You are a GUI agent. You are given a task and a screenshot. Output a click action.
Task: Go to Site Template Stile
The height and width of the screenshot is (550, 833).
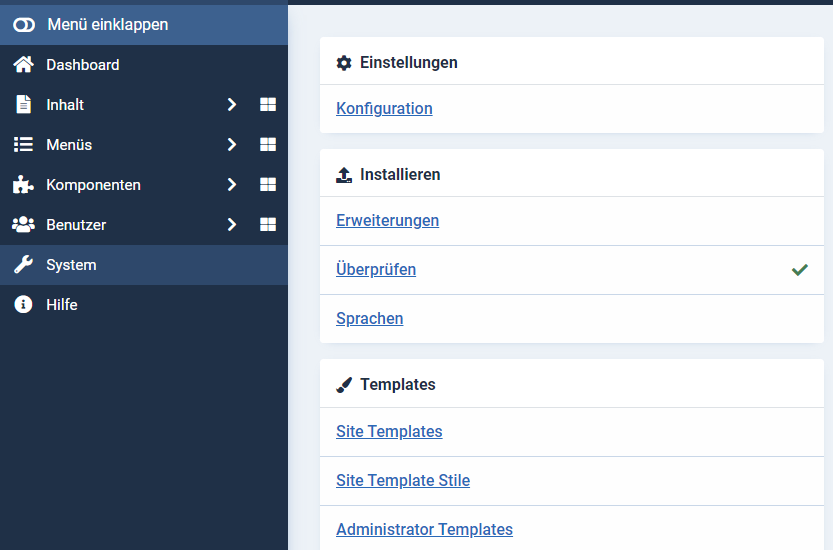pos(403,481)
